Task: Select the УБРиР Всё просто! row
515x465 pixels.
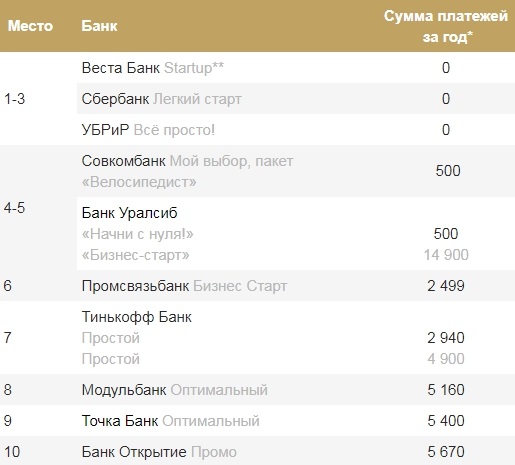Action: click(296, 130)
